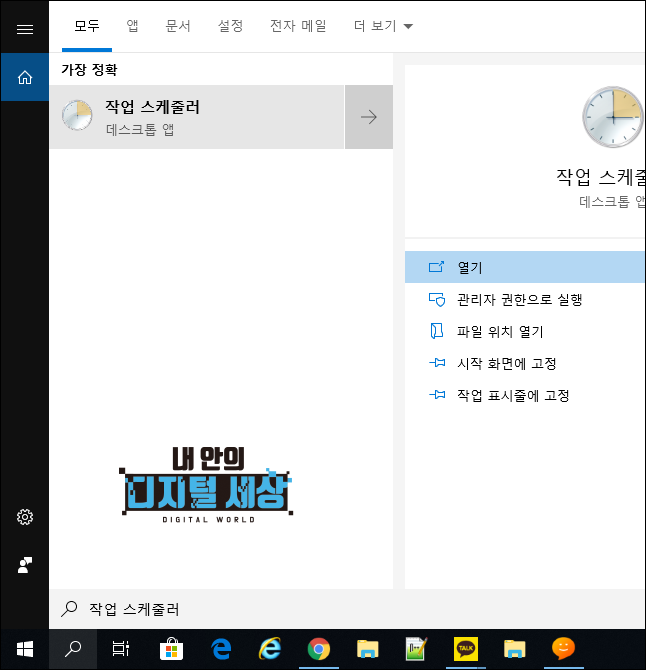This screenshot has width=646, height=670.
Task: Launch Microsoft Store from taskbar
Action: pyautogui.click(x=171, y=649)
